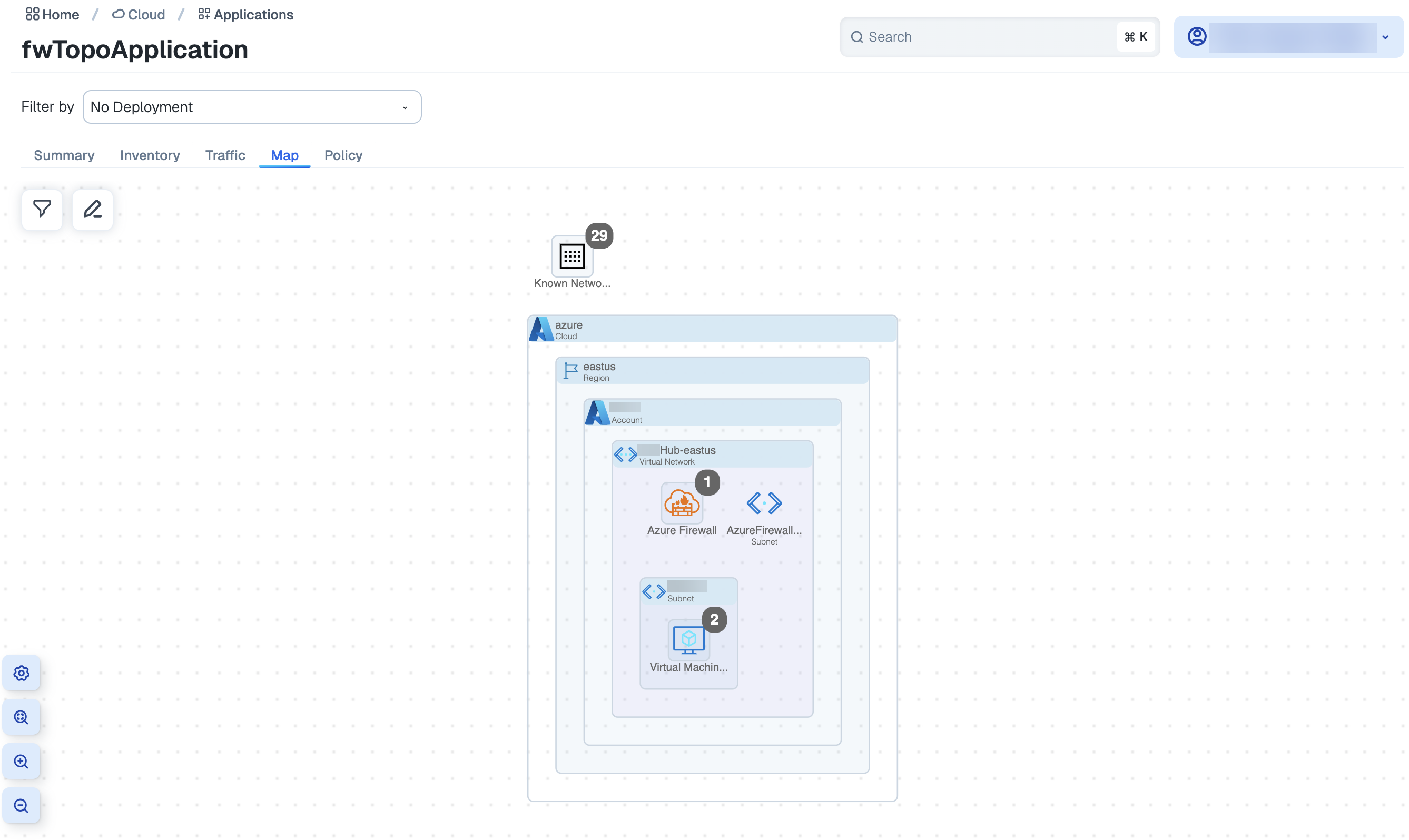Click the pencil edit map button

[92, 210]
